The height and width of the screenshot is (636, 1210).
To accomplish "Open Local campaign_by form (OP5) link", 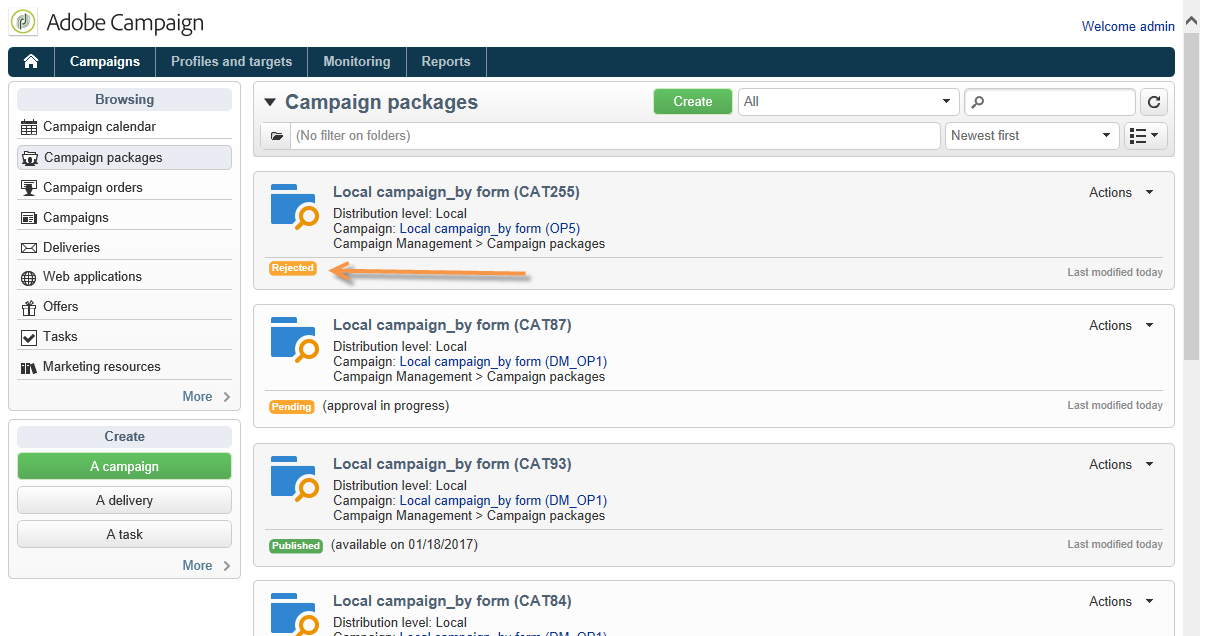I will 490,229.
